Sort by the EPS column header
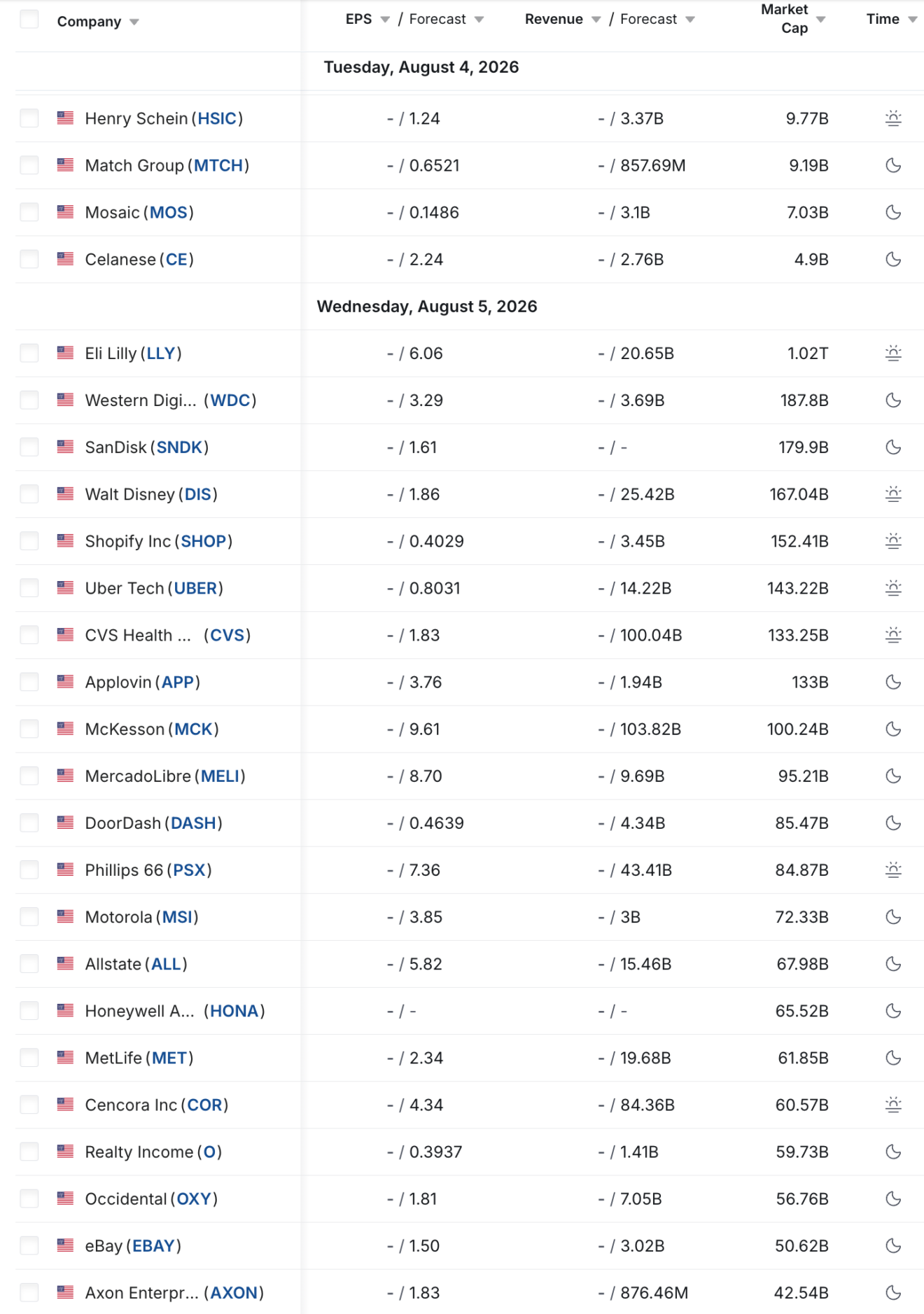Viewport: 924px width, 1314px height. click(359, 19)
